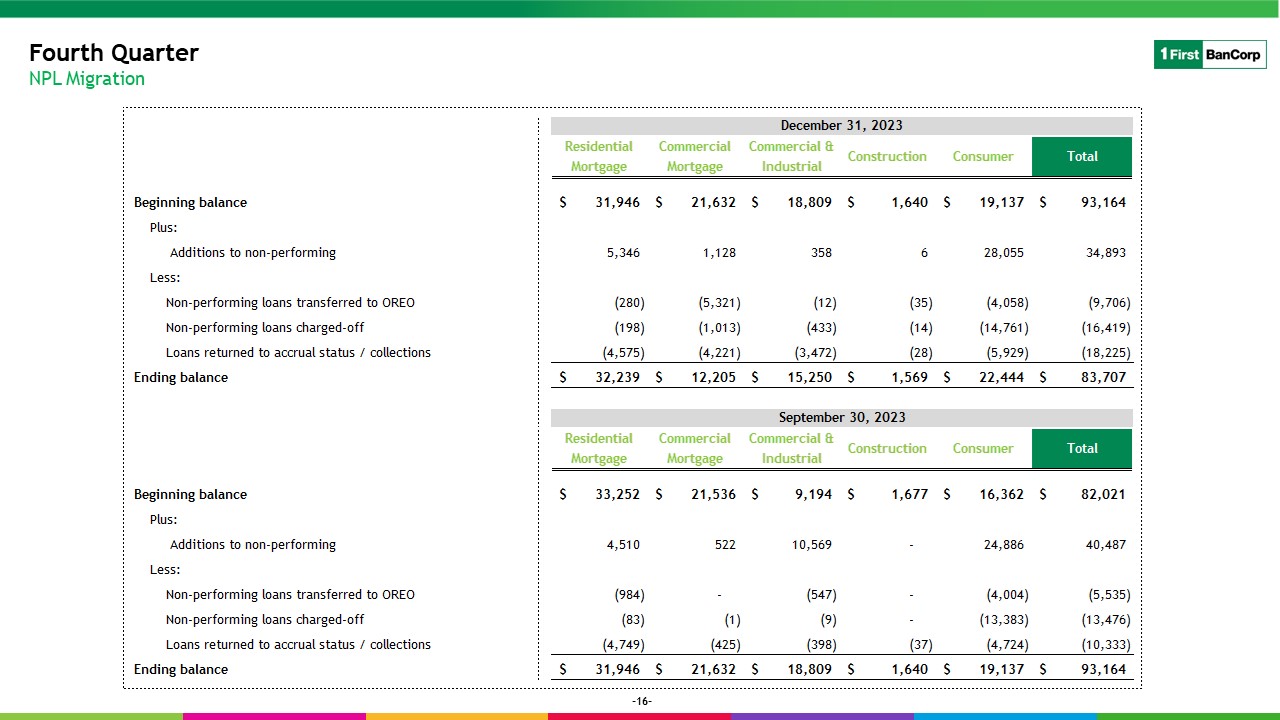
Task: Click the Consumer column header in September table
Action: tap(983, 448)
